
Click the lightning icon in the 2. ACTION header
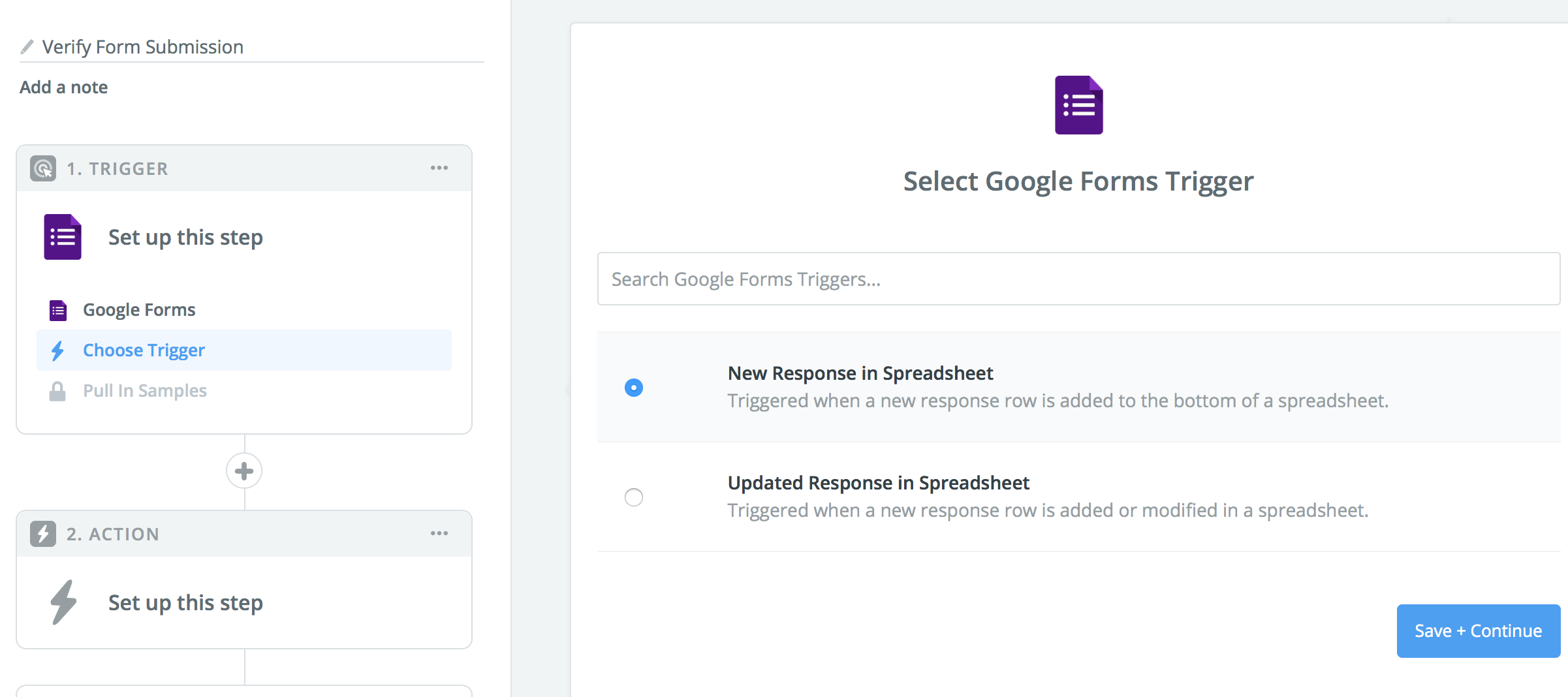(x=43, y=534)
